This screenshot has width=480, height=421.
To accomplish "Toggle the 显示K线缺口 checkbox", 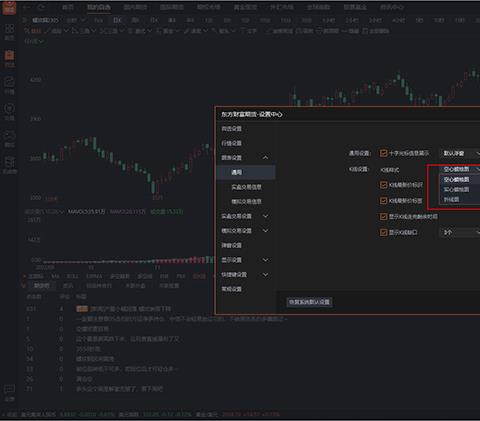I will [x=383, y=232].
